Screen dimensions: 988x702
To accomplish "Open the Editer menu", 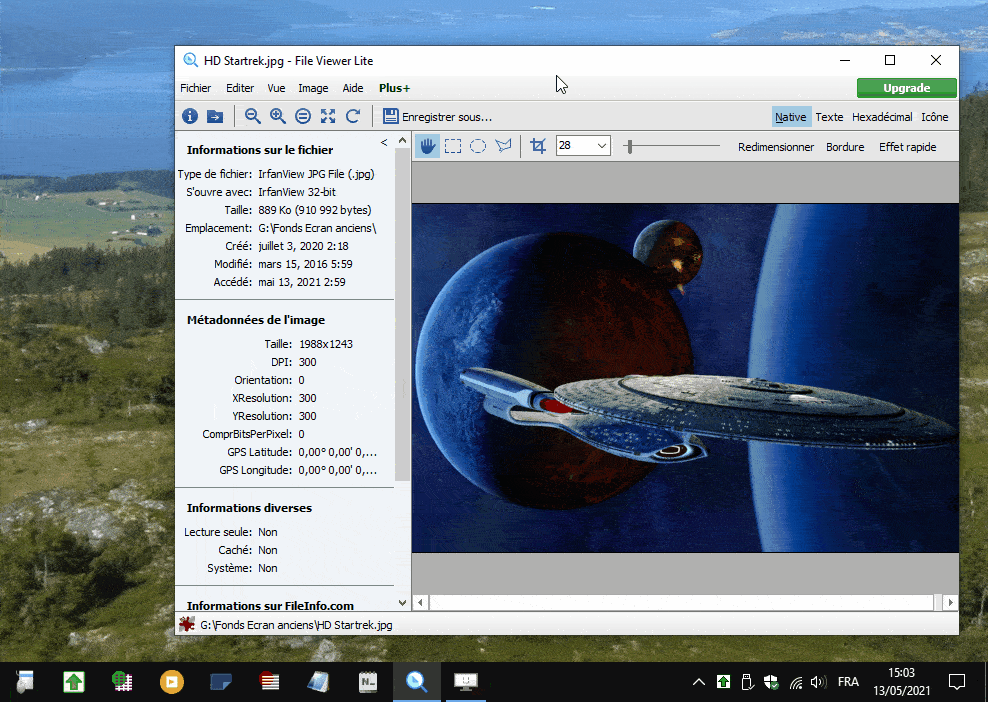I will click(240, 88).
